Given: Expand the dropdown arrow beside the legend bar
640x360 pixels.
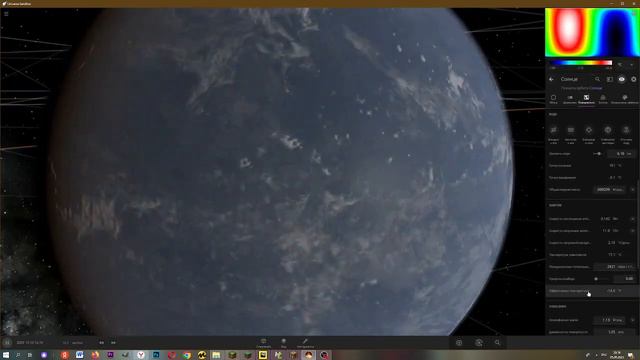Looking at the screenshot, I should tap(632, 64).
